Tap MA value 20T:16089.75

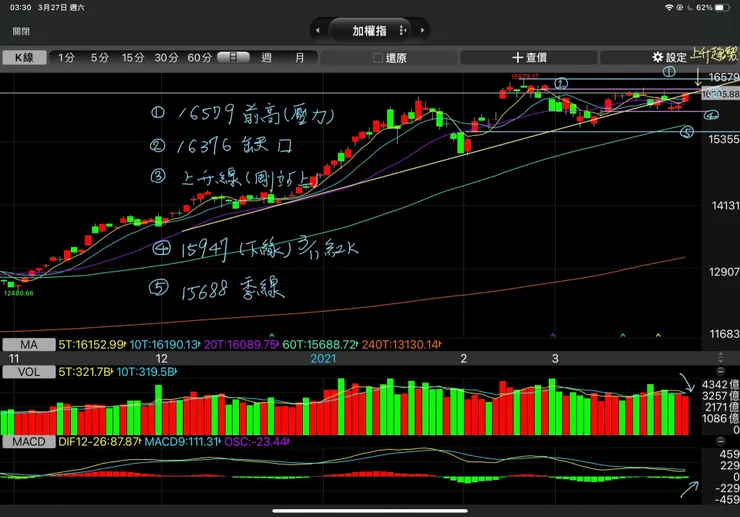click(241, 345)
